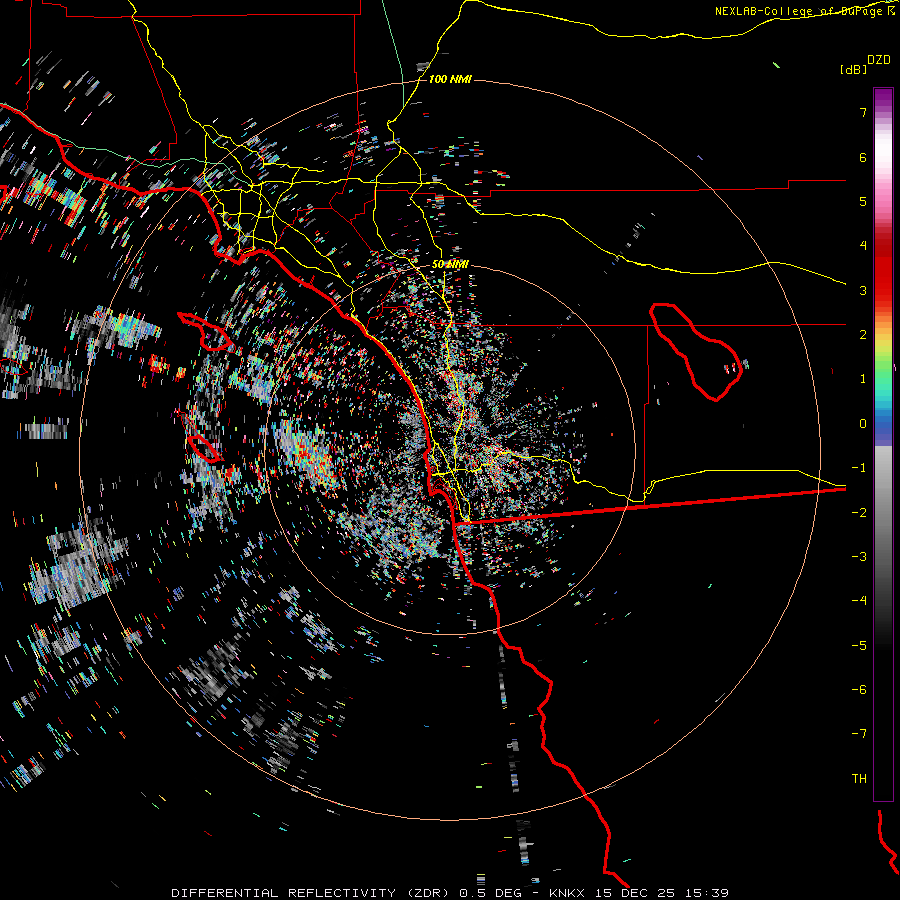Click the Salton Sea red outline
Image resolution: width=900 pixels, height=900 pixels.
696,351
